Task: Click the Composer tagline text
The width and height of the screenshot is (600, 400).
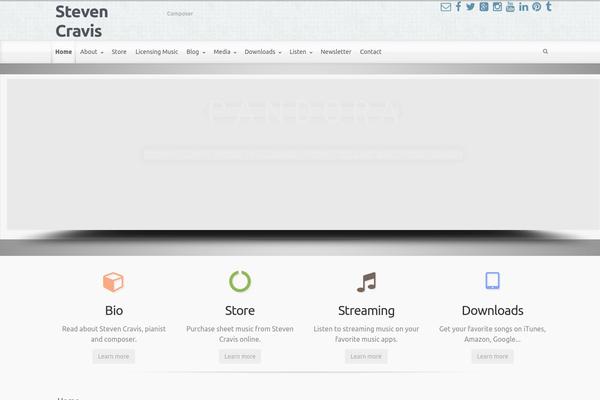Action: [180, 13]
